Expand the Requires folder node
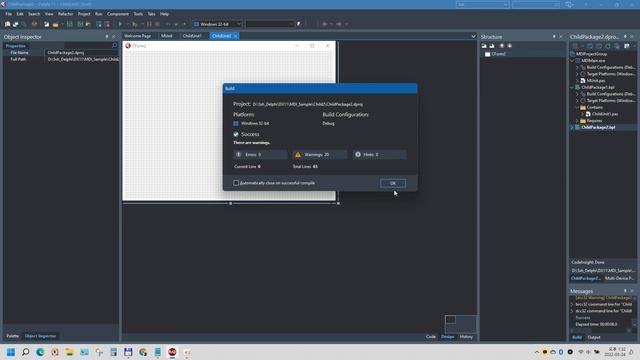Viewport: 640px width, 360px height. coord(578,121)
